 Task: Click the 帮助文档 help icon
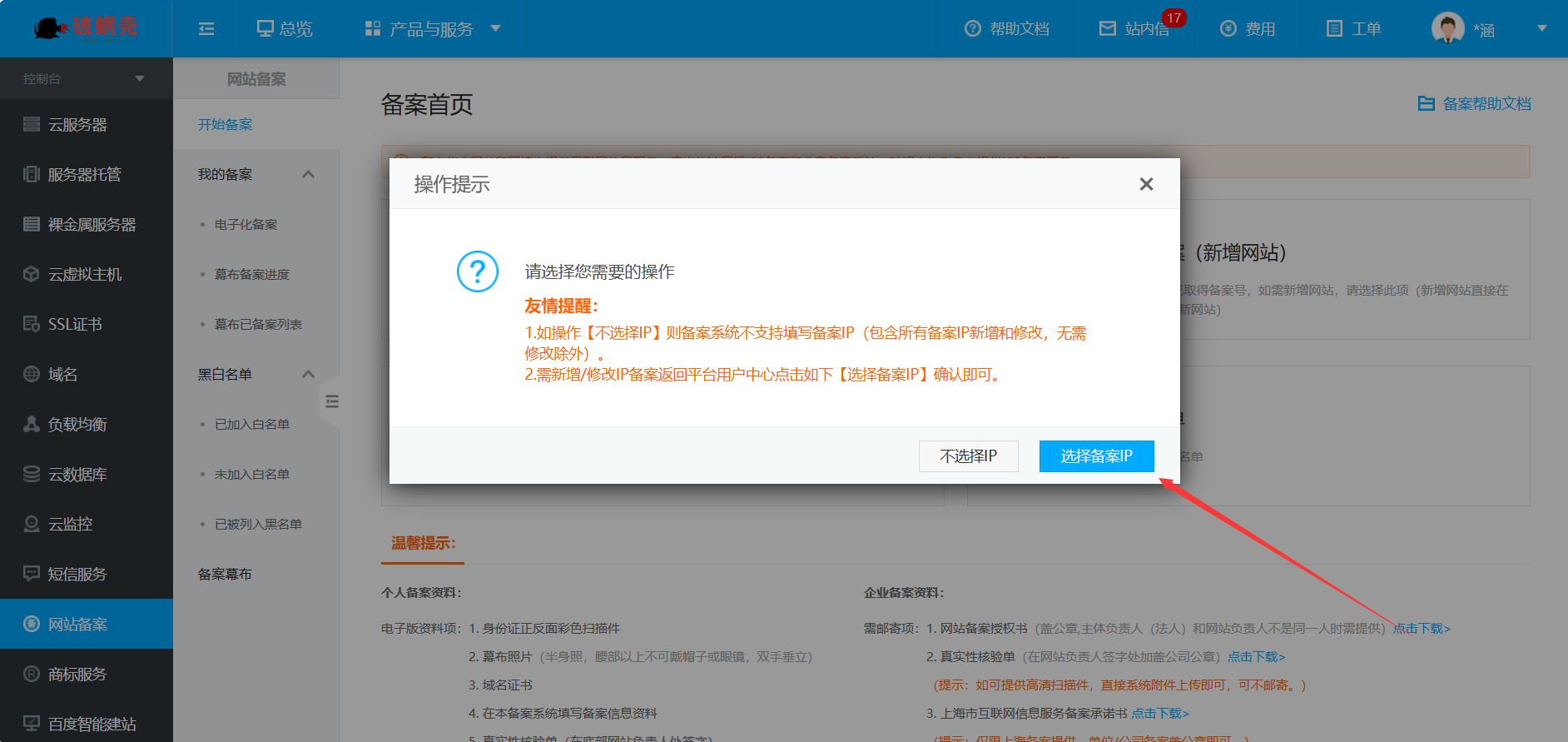tap(972, 29)
